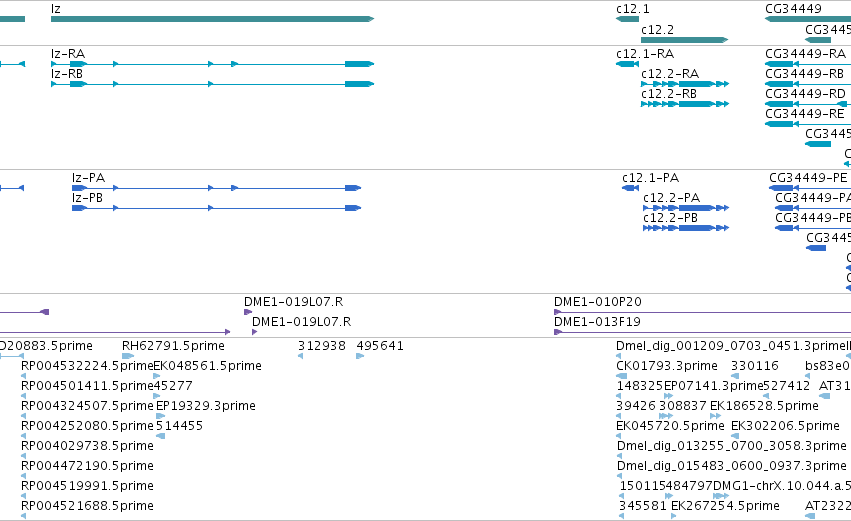851x521 pixels.
Task: Select the EK045720.5prime label
Action: coord(670,427)
